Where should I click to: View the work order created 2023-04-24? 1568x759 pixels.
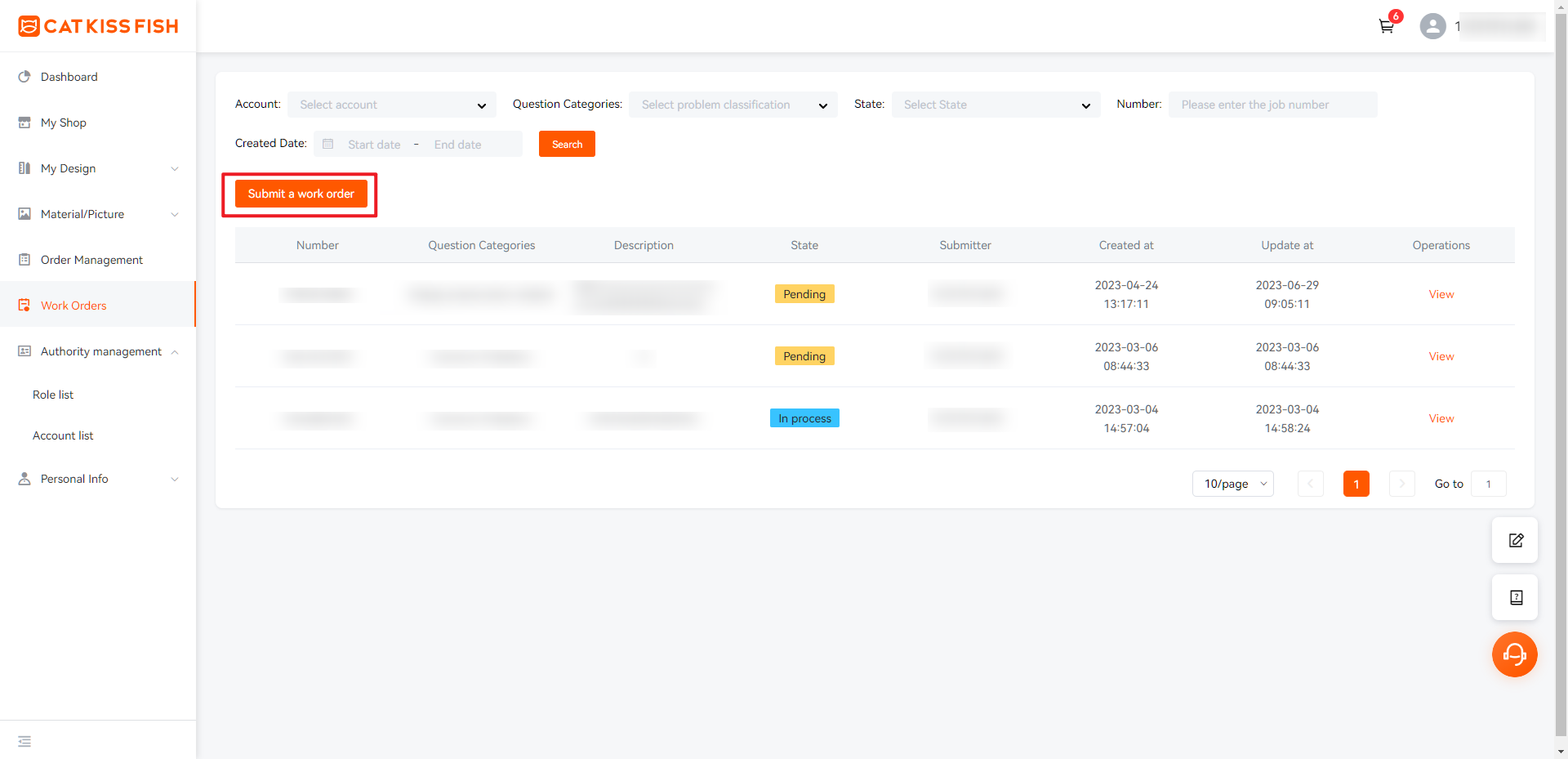coord(1441,294)
